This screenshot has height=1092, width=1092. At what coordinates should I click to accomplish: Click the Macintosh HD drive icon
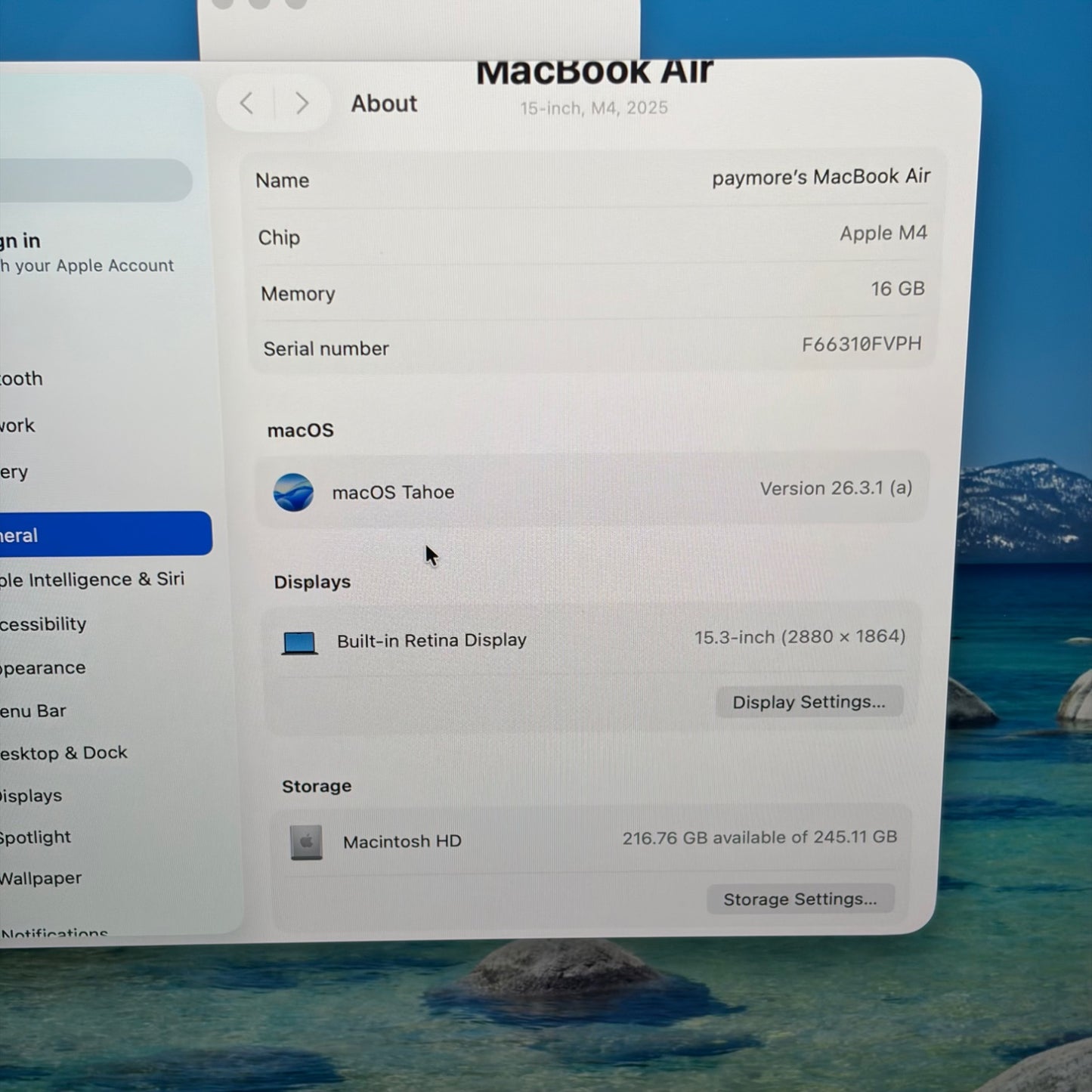[x=306, y=842]
